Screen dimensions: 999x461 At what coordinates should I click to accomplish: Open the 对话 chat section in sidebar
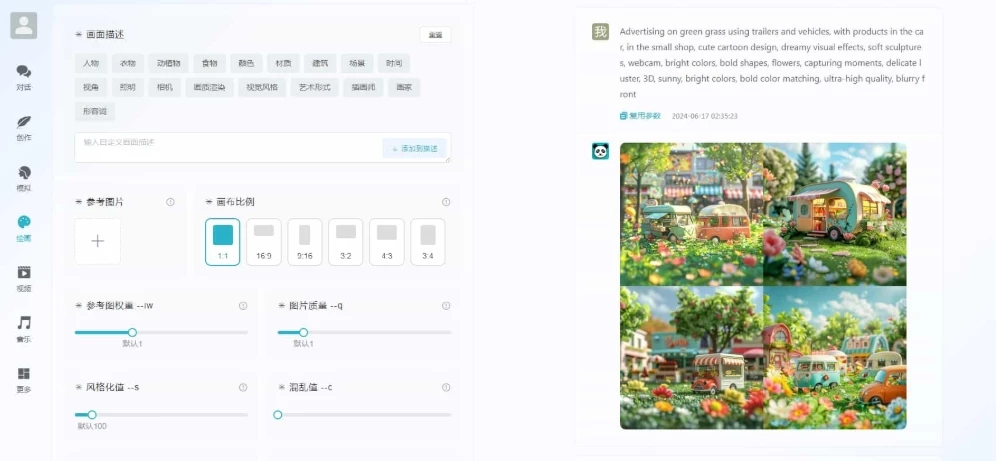tap(24, 77)
